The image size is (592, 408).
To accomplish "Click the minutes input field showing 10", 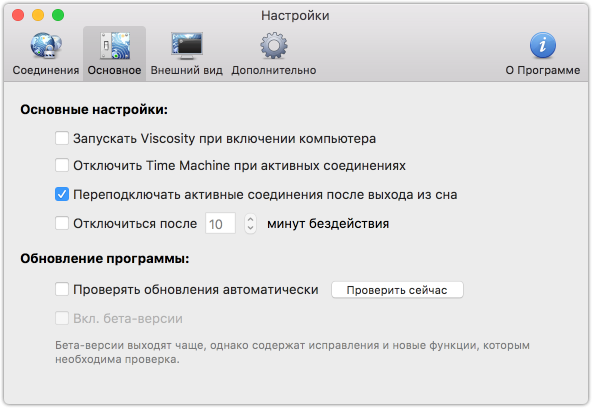I will (220, 223).
